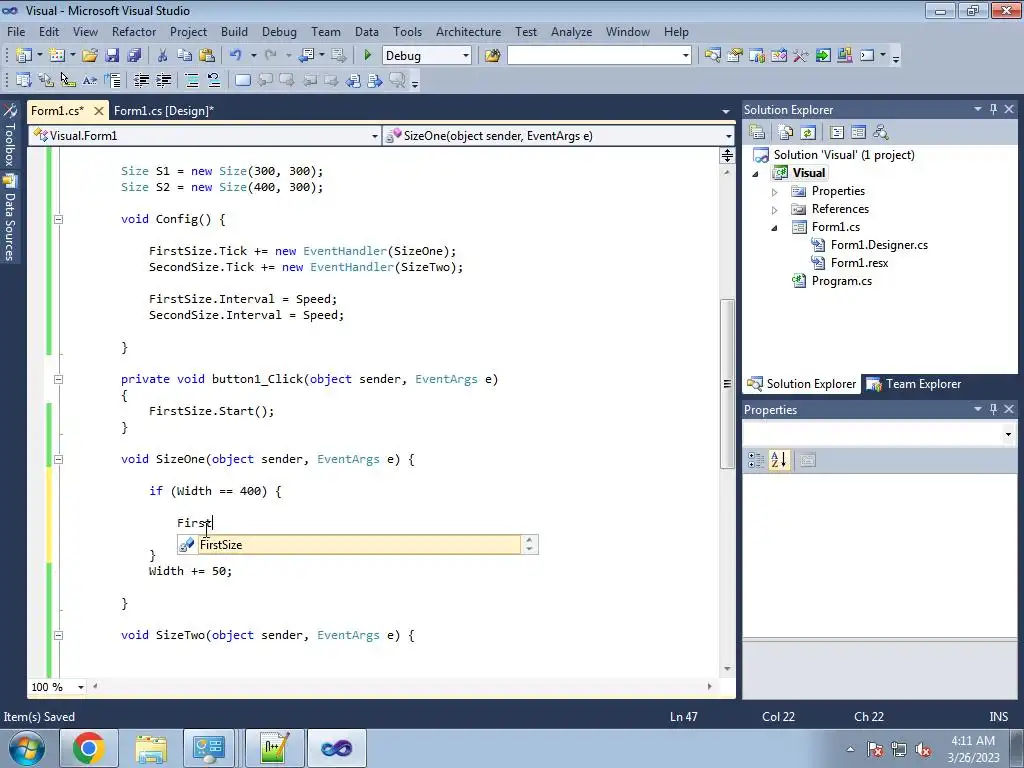Open the Refactor menu
This screenshot has width=1024, height=768.
134,31
